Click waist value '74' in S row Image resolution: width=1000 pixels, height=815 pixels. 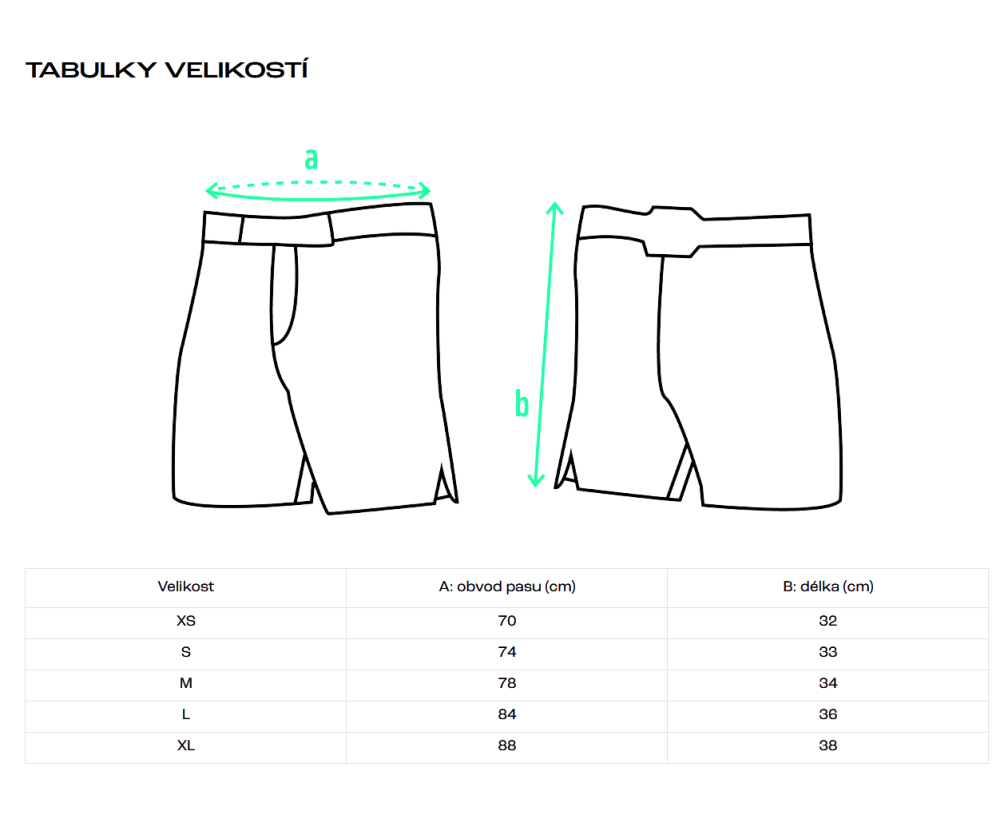click(507, 652)
